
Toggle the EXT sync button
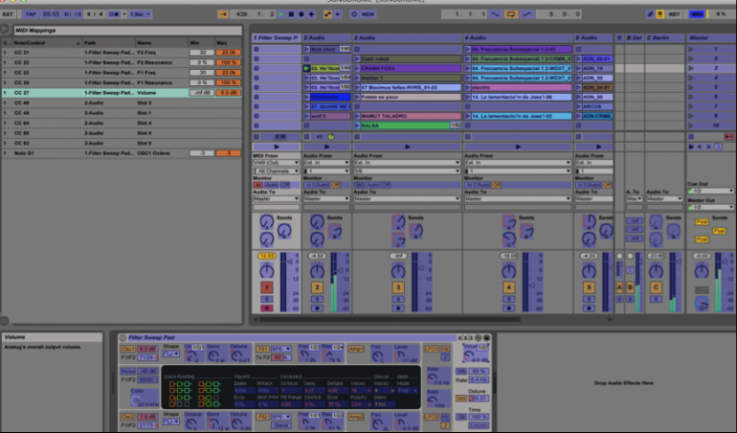(x=8, y=14)
